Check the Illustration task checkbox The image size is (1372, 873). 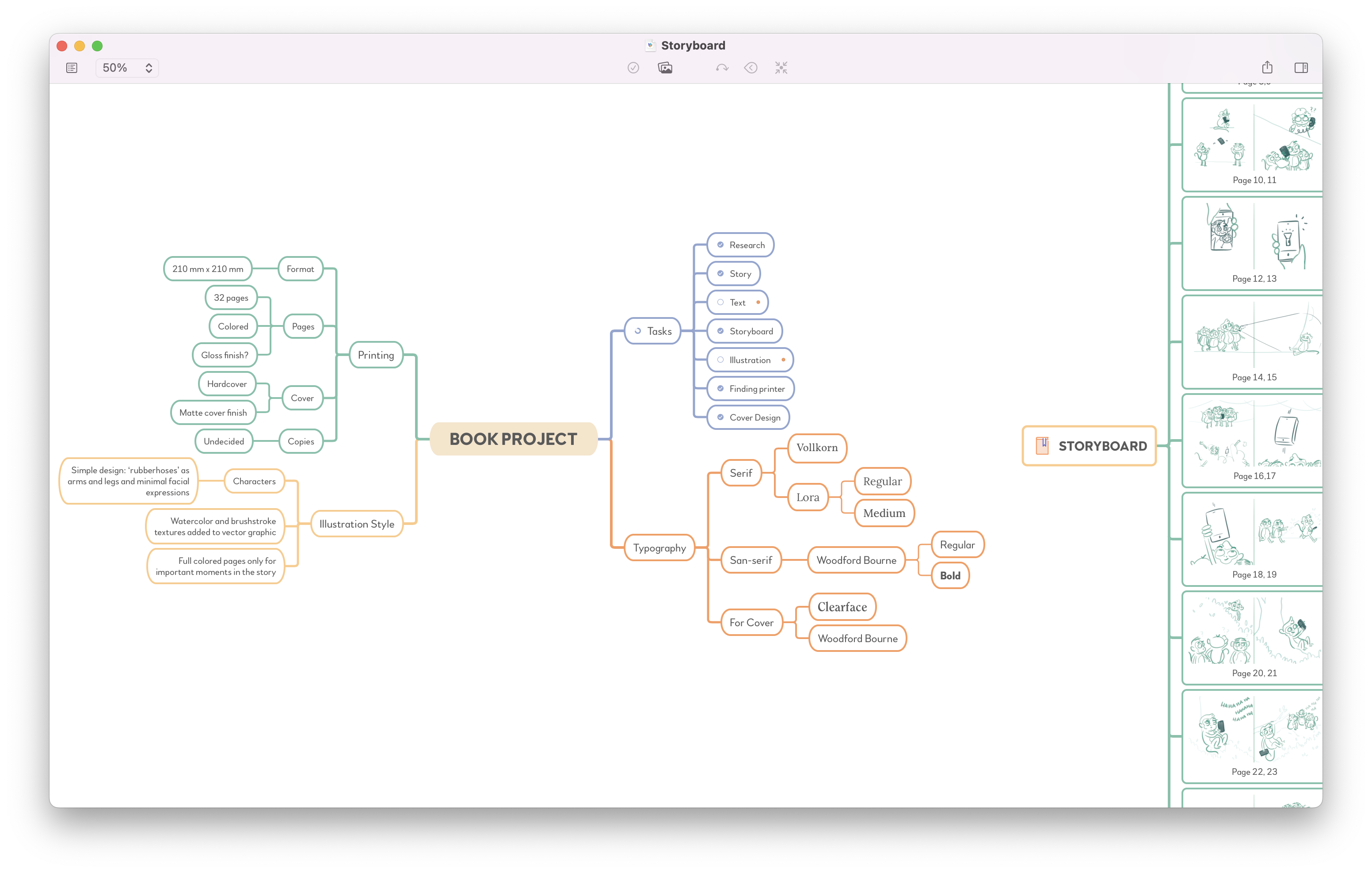720,360
